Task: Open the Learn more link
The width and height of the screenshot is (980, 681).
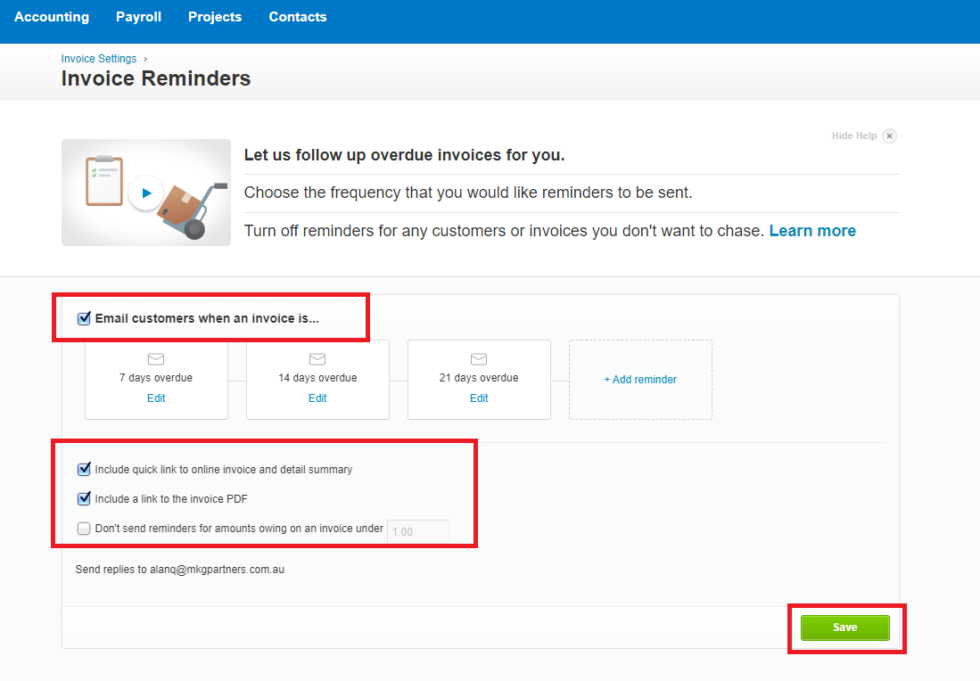Action: pyautogui.click(x=812, y=230)
